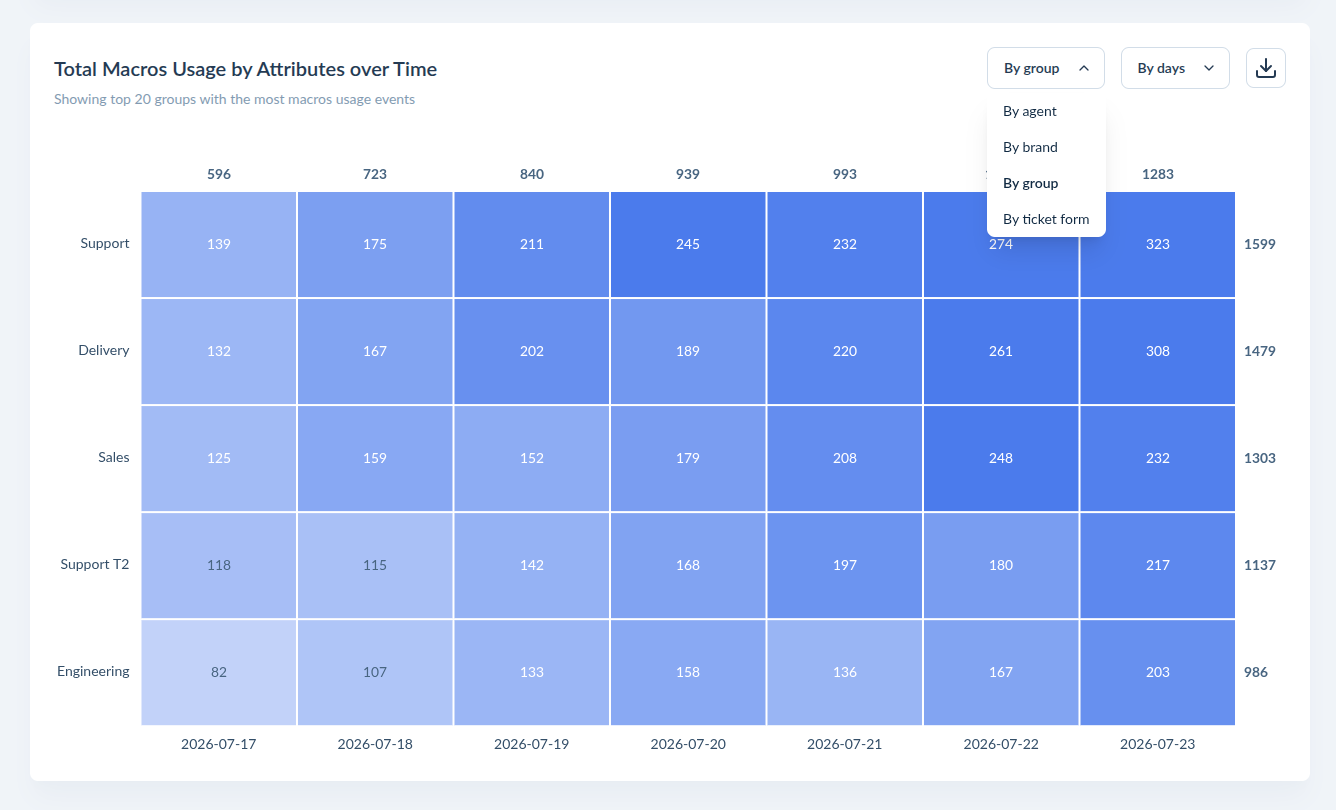Image resolution: width=1336 pixels, height=810 pixels.
Task: Click Engineering cell showing 82
Action: click(219, 672)
